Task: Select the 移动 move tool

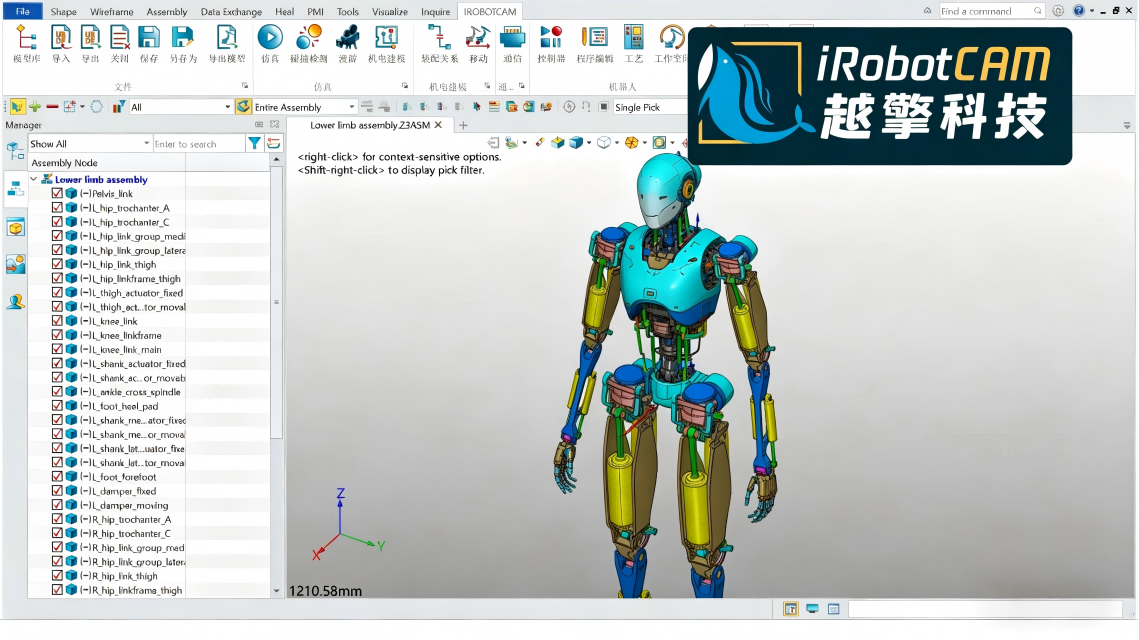Action: coord(478,43)
